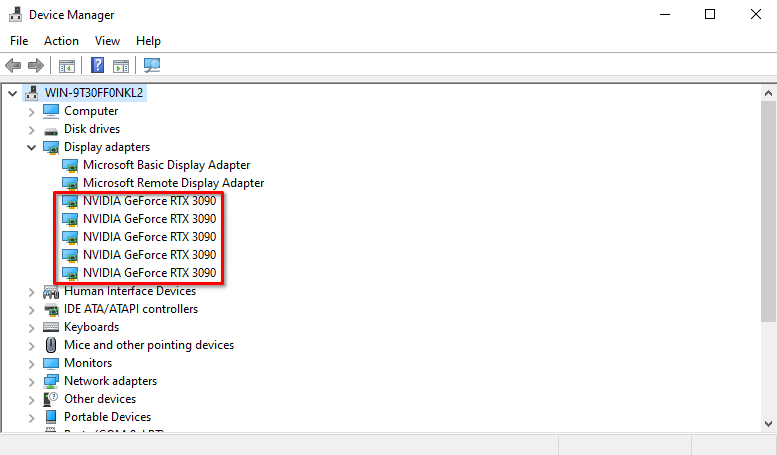
Task: Click the Network adapters category icon
Action: pos(51,381)
